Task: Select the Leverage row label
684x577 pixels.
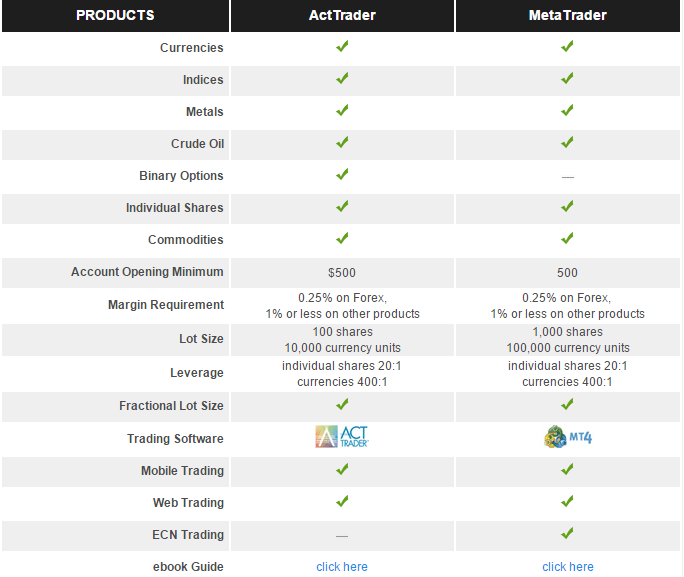Action: point(197,373)
